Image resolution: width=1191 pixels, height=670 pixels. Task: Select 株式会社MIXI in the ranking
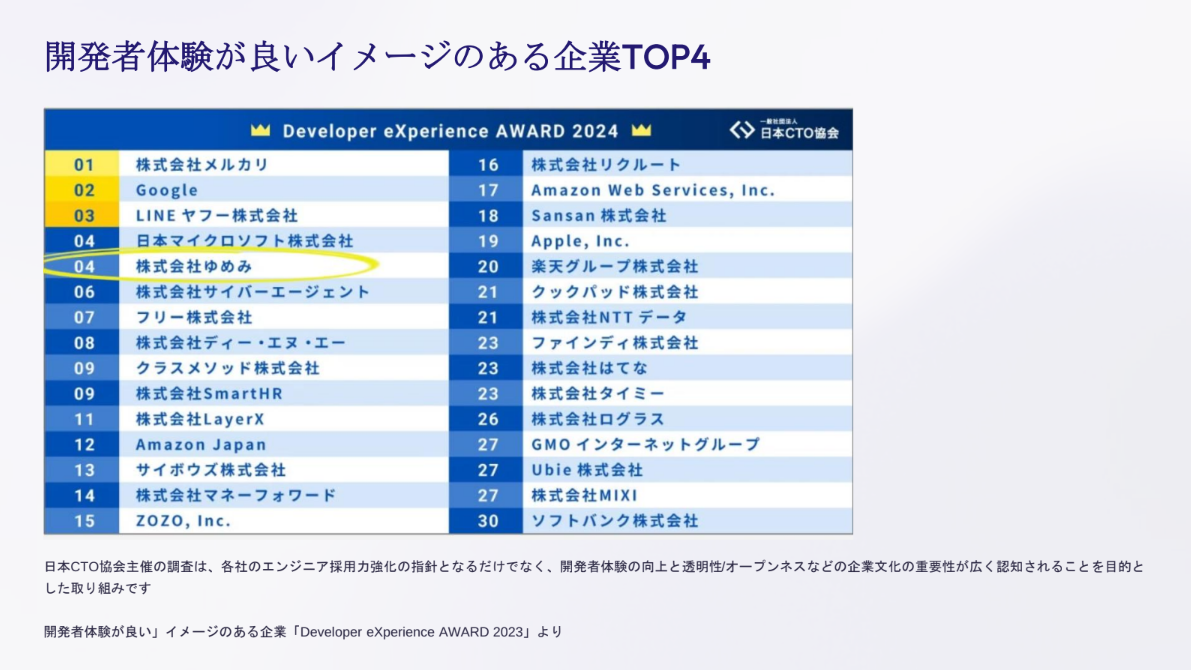point(584,495)
